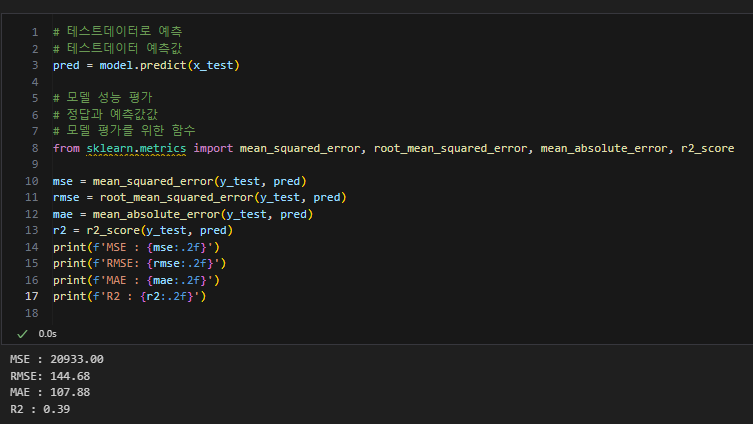Click the comment '# 모델 평가를 위한 함수'
The width and height of the screenshot is (753, 424).
click(124, 131)
